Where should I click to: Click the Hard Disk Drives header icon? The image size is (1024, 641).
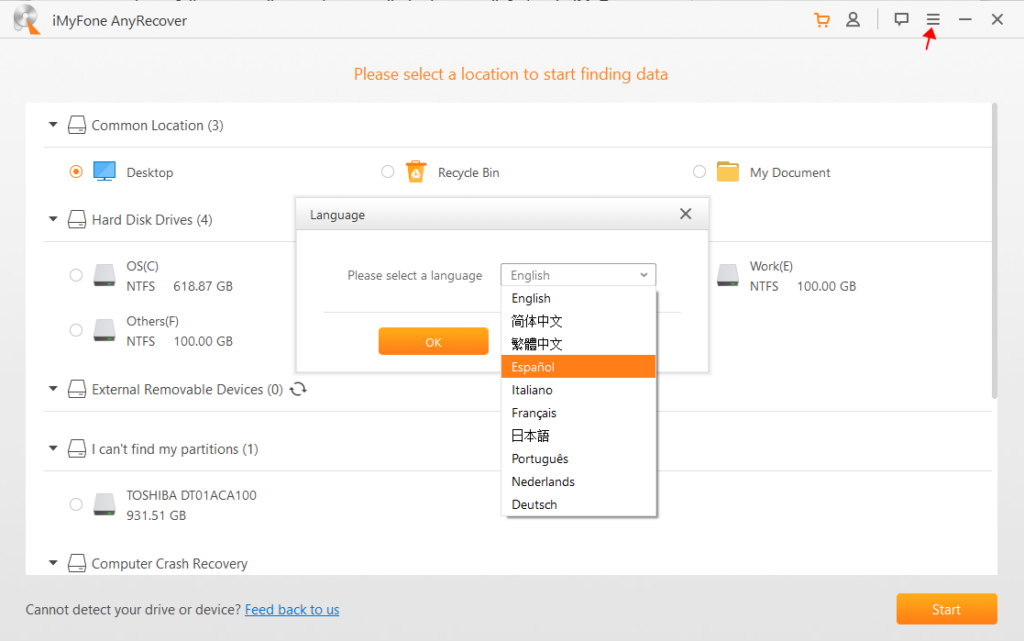click(x=77, y=219)
